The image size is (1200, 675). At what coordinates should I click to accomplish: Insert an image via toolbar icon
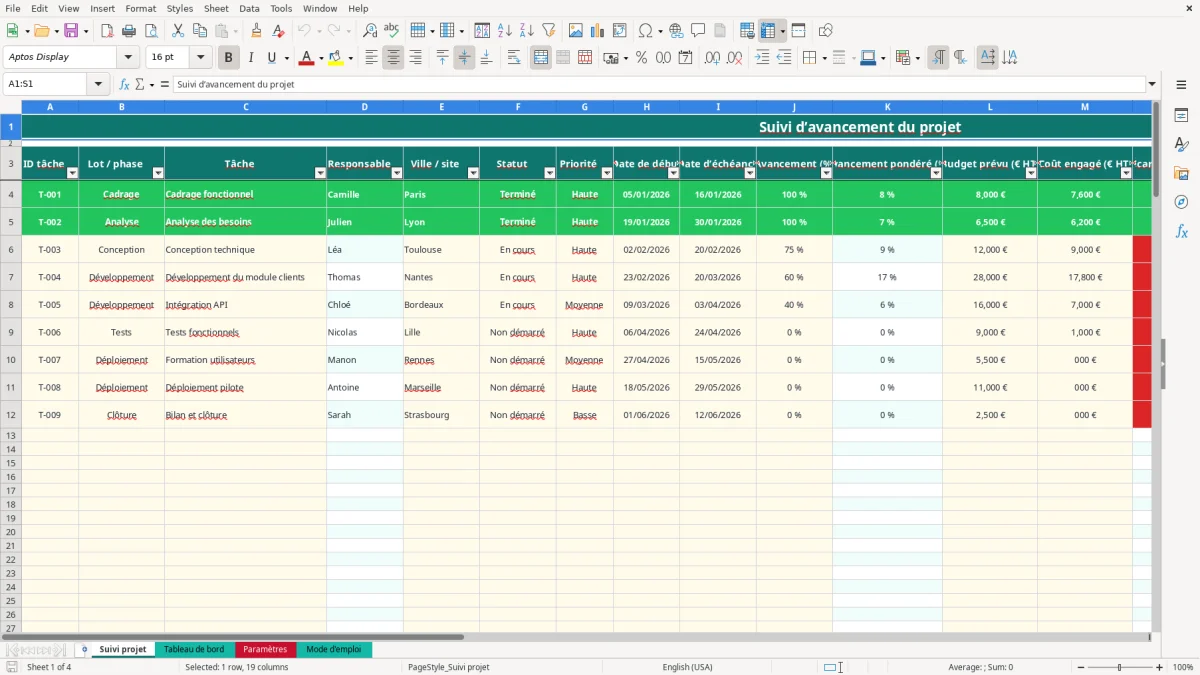coord(576,30)
